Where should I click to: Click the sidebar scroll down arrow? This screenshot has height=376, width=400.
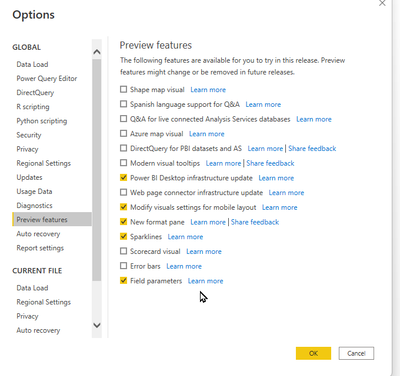(97, 325)
